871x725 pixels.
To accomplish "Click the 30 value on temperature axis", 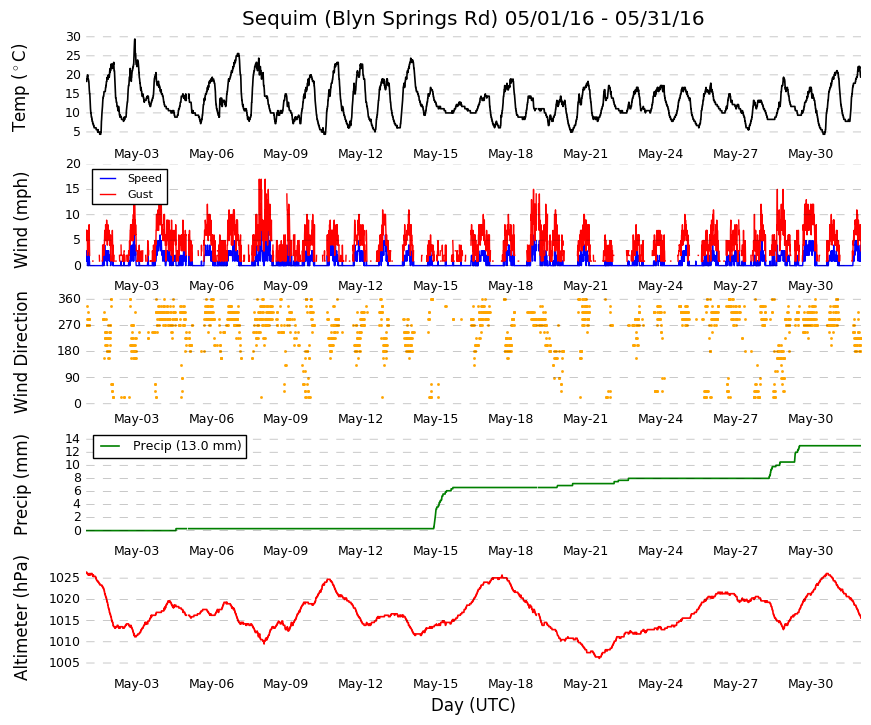I will (x=73, y=37).
